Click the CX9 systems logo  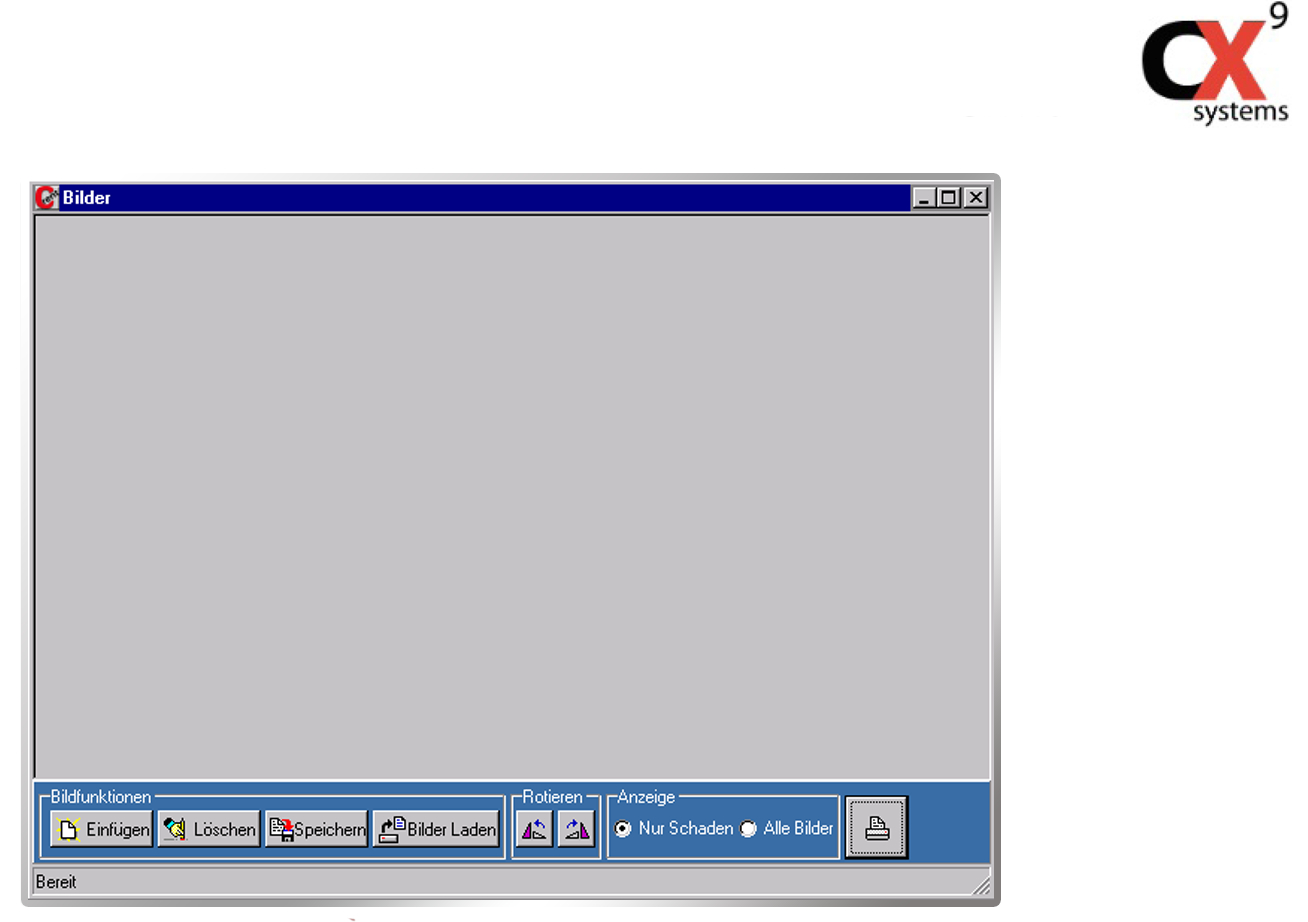pyautogui.click(x=1213, y=64)
